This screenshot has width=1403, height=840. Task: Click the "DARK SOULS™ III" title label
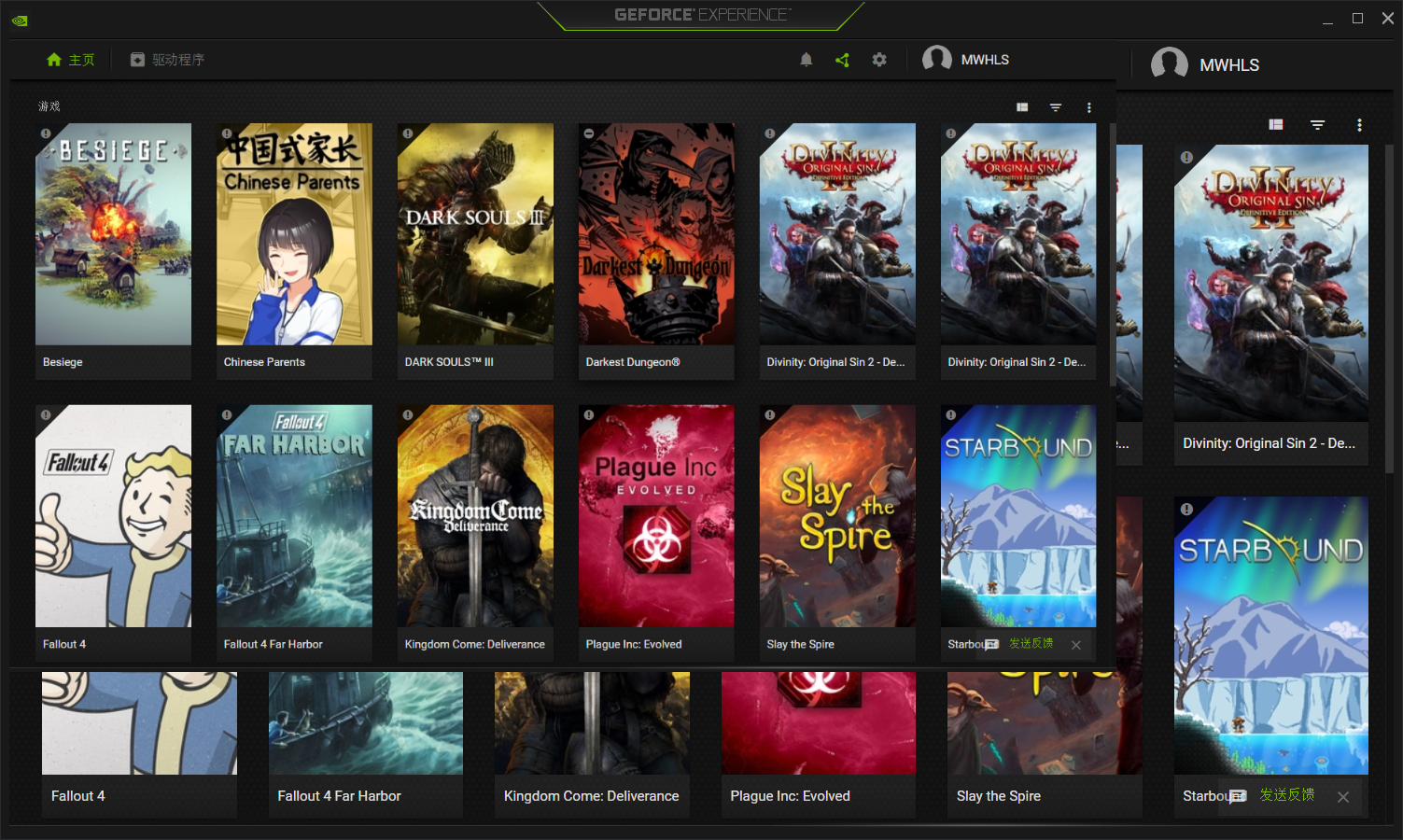[x=449, y=362]
